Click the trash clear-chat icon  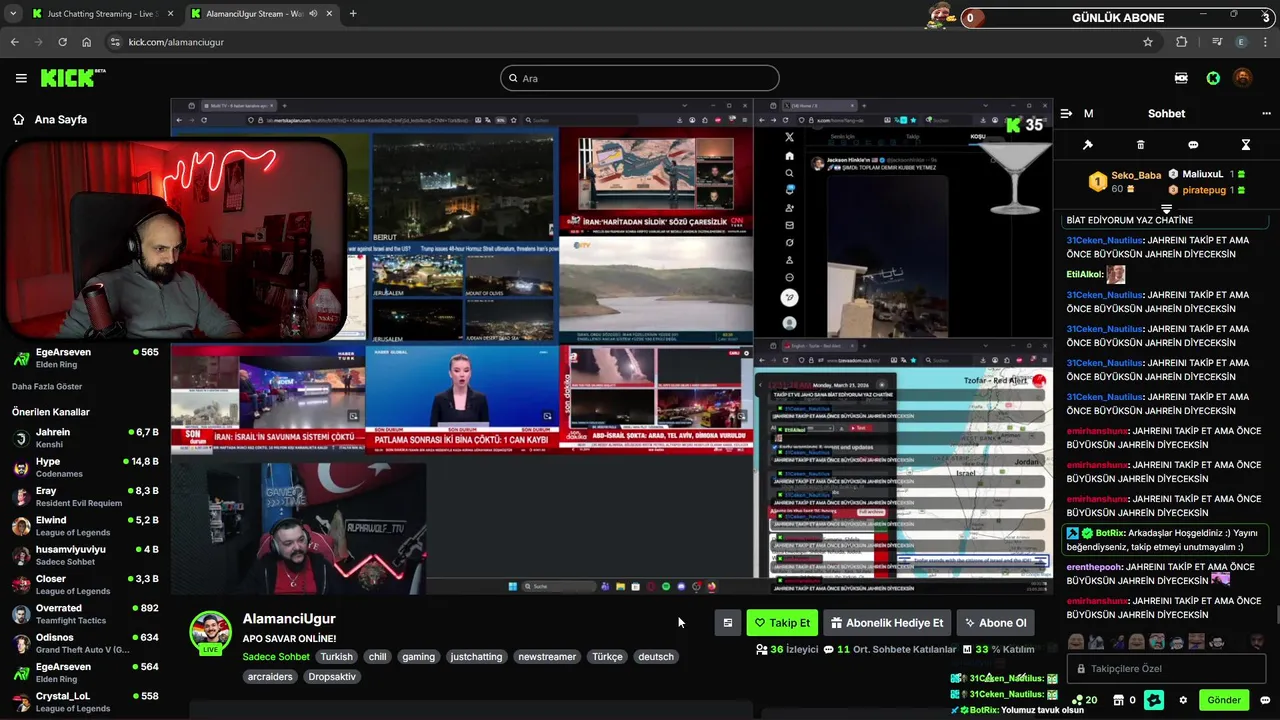(1140, 145)
